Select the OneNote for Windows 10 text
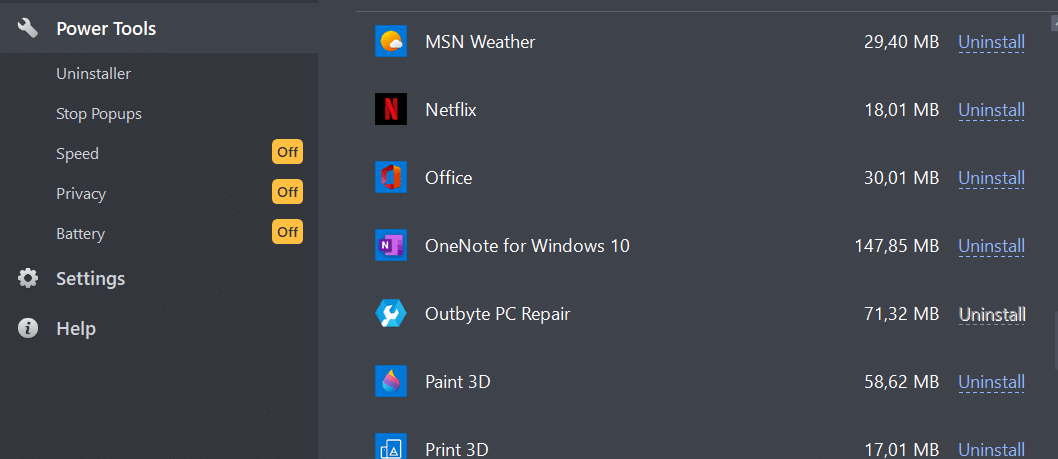 pos(528,246)
